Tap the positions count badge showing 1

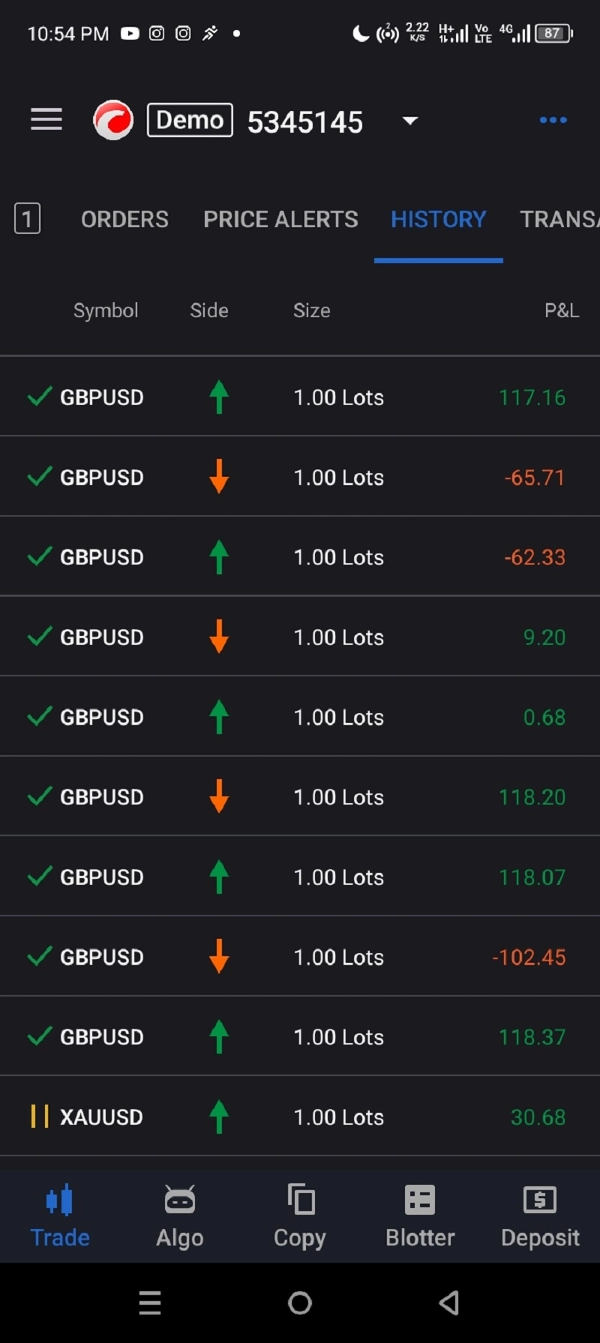(27, 219)
